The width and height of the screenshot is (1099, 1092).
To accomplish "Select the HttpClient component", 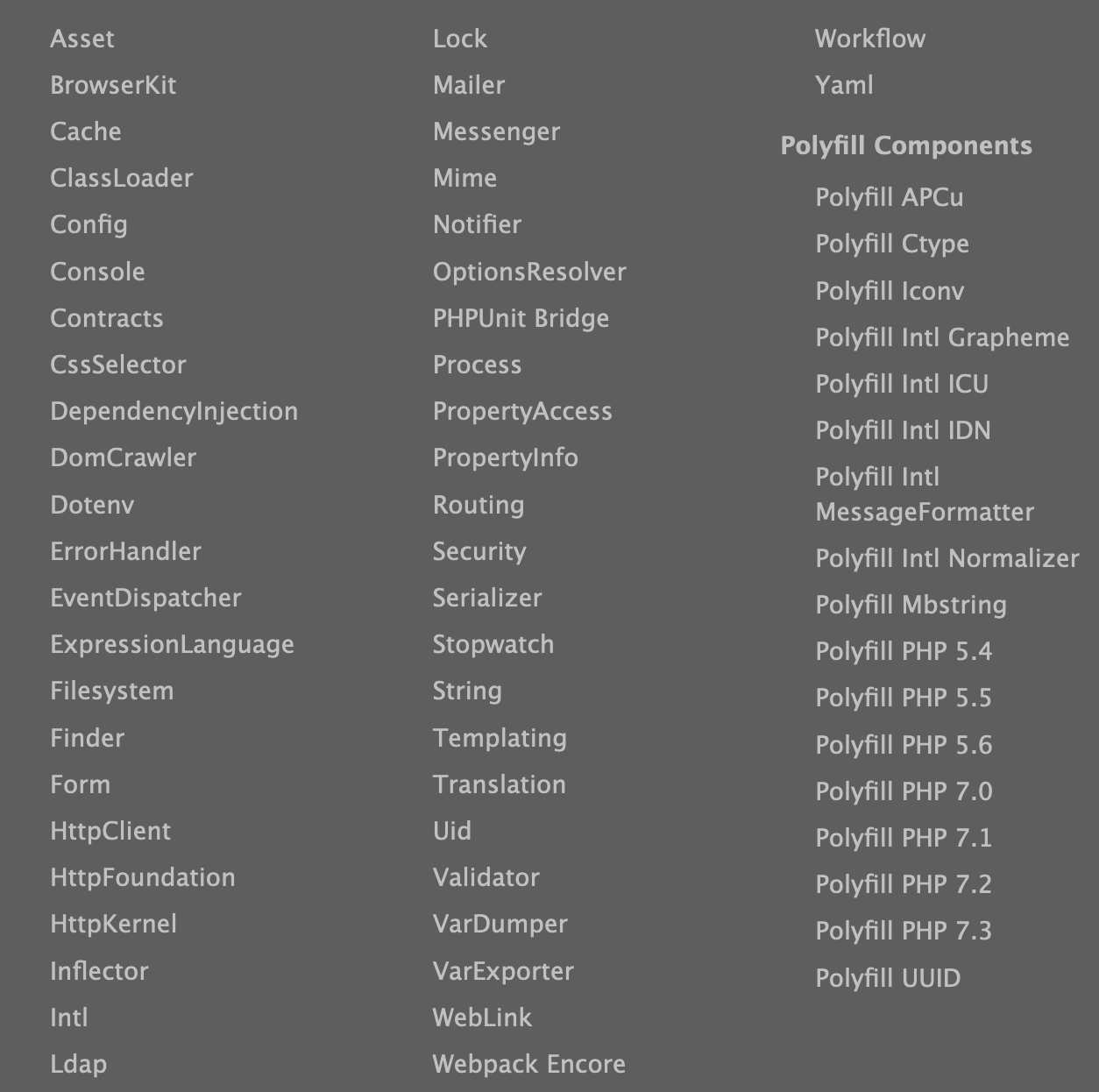I will (x=110, y=831).
